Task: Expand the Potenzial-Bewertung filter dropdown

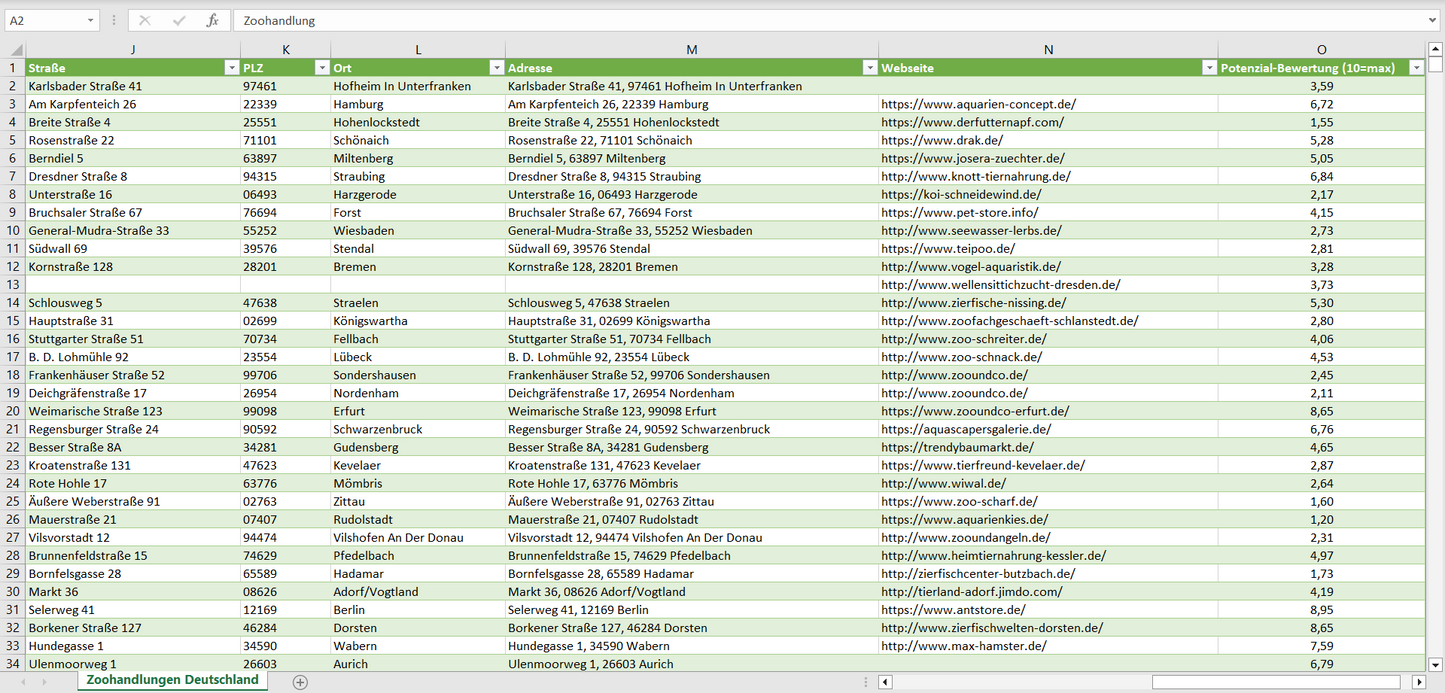Action: click(1416, 68)
